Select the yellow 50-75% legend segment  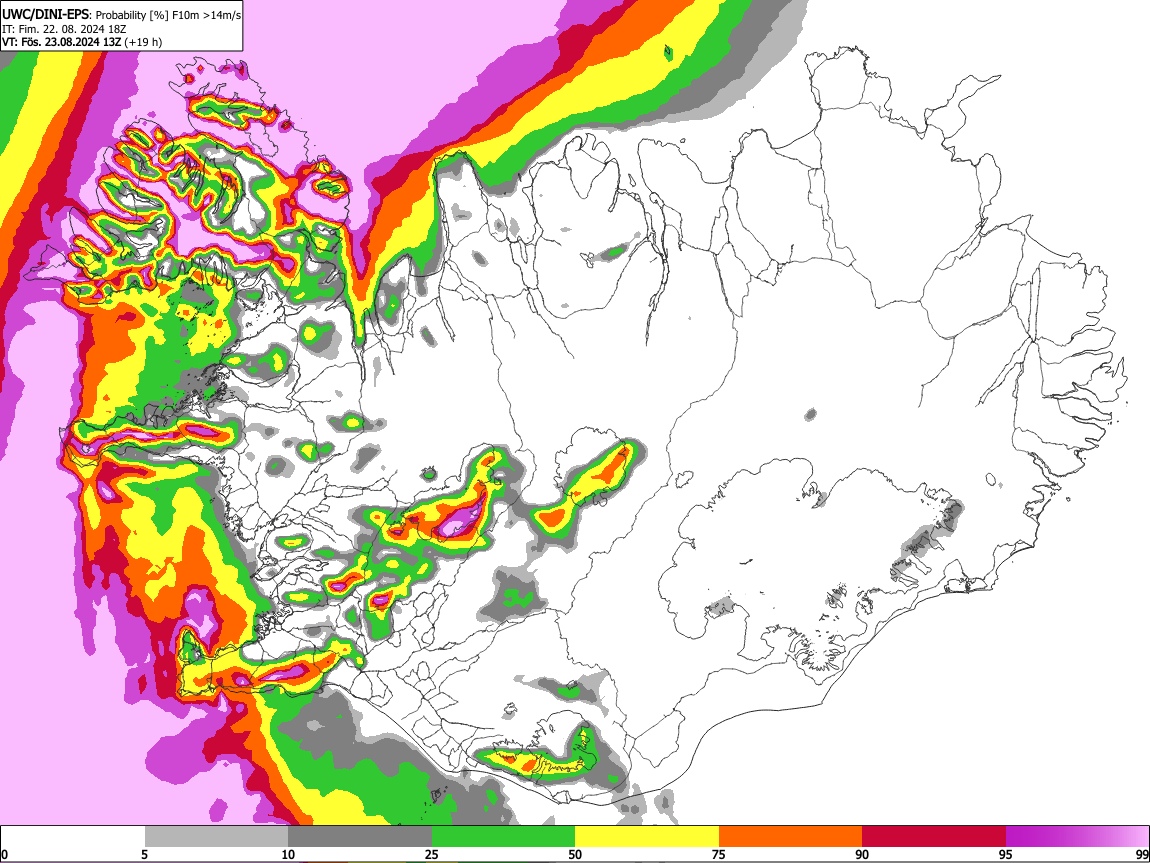coord(647,837)
